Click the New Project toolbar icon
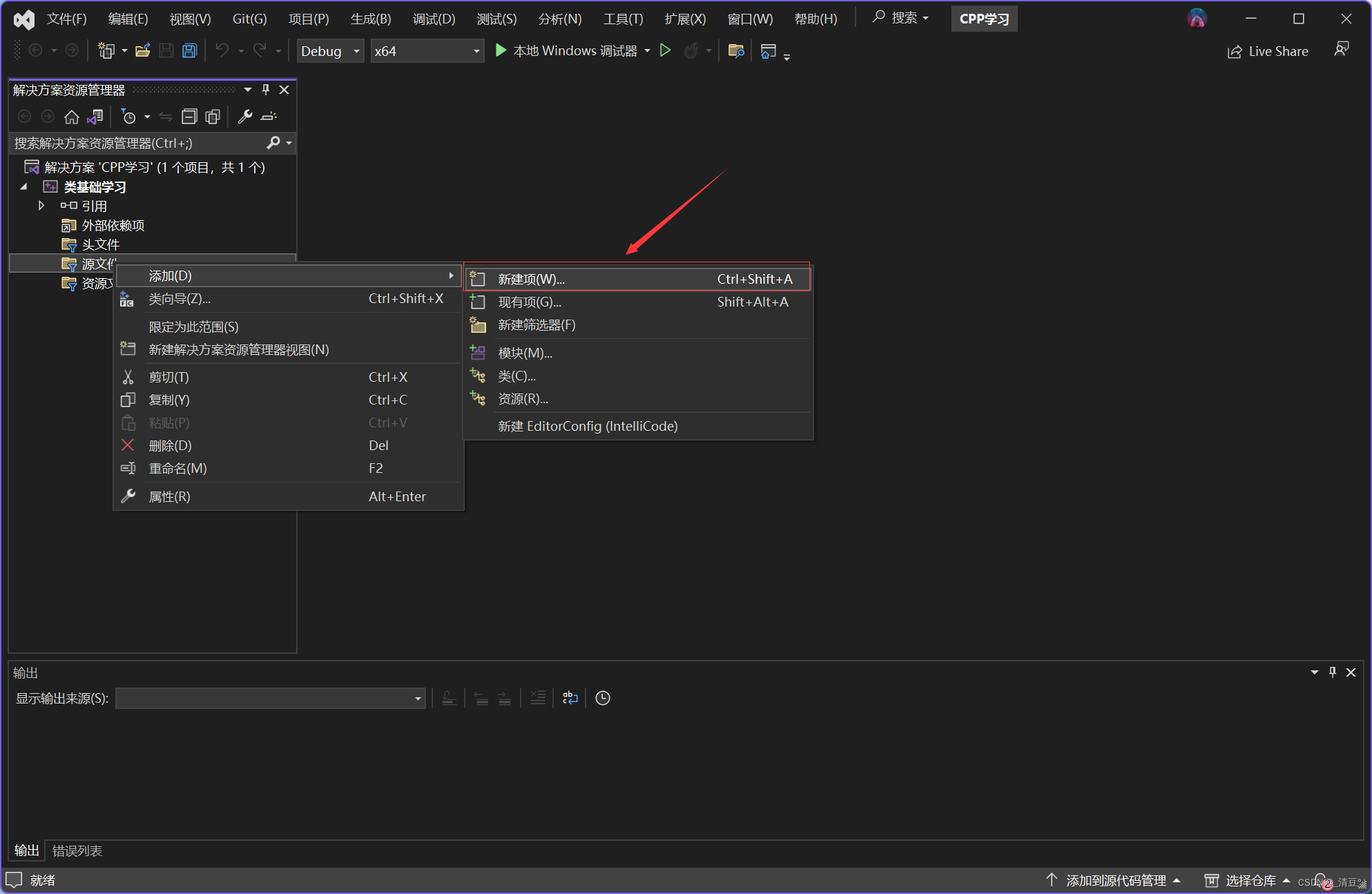Screen dimensions: 1372x894 click(106, 51)
